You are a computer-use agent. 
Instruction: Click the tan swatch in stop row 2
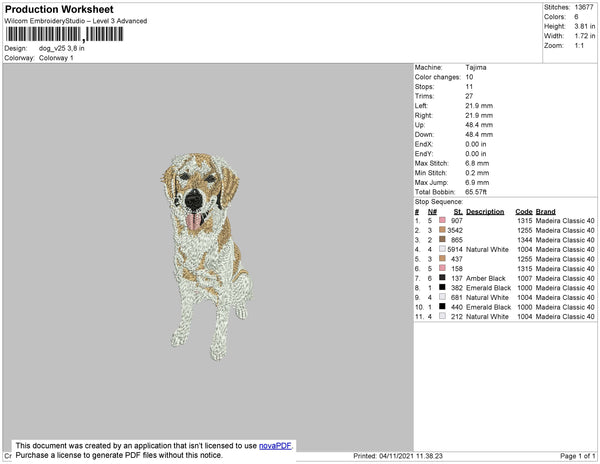442,230
